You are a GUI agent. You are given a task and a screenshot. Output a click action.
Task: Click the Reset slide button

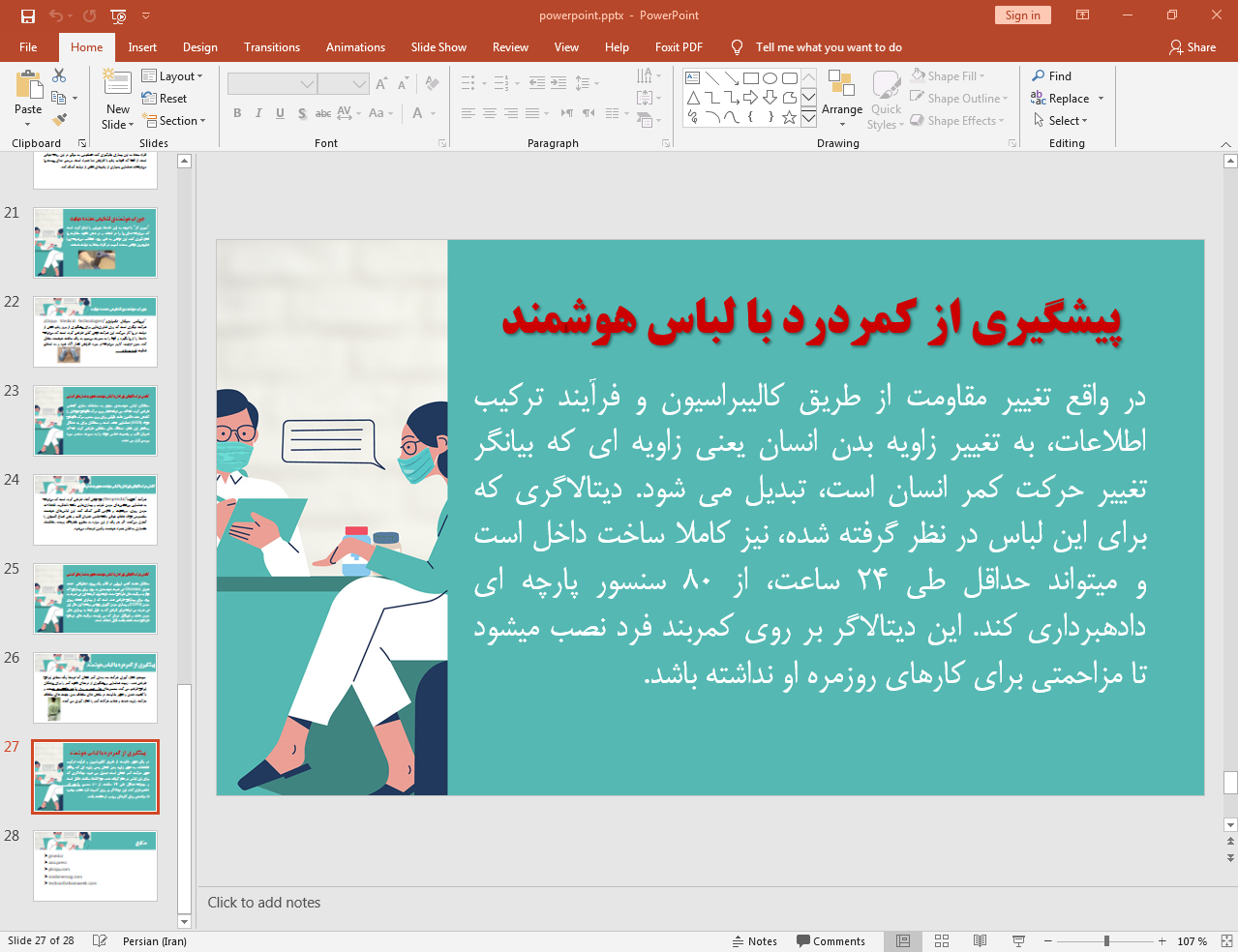pos(165,99)
